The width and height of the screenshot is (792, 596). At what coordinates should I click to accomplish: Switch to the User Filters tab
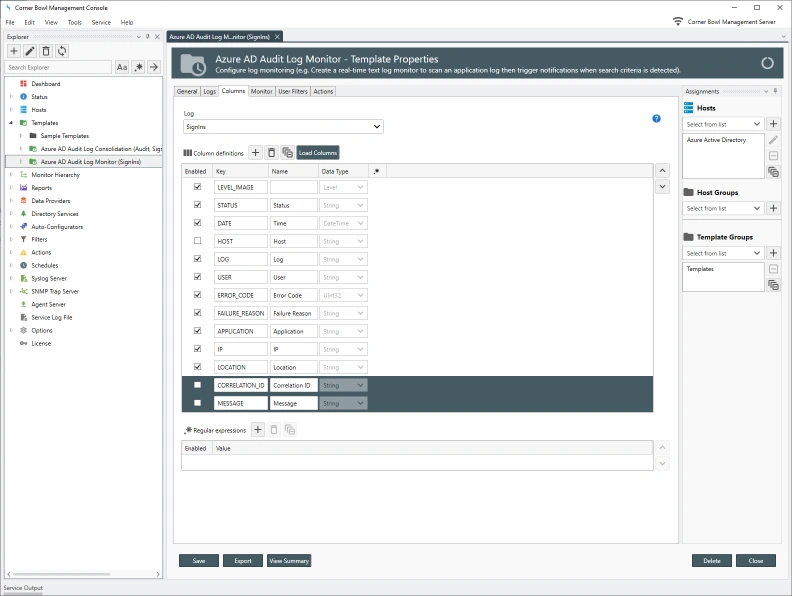293,91
